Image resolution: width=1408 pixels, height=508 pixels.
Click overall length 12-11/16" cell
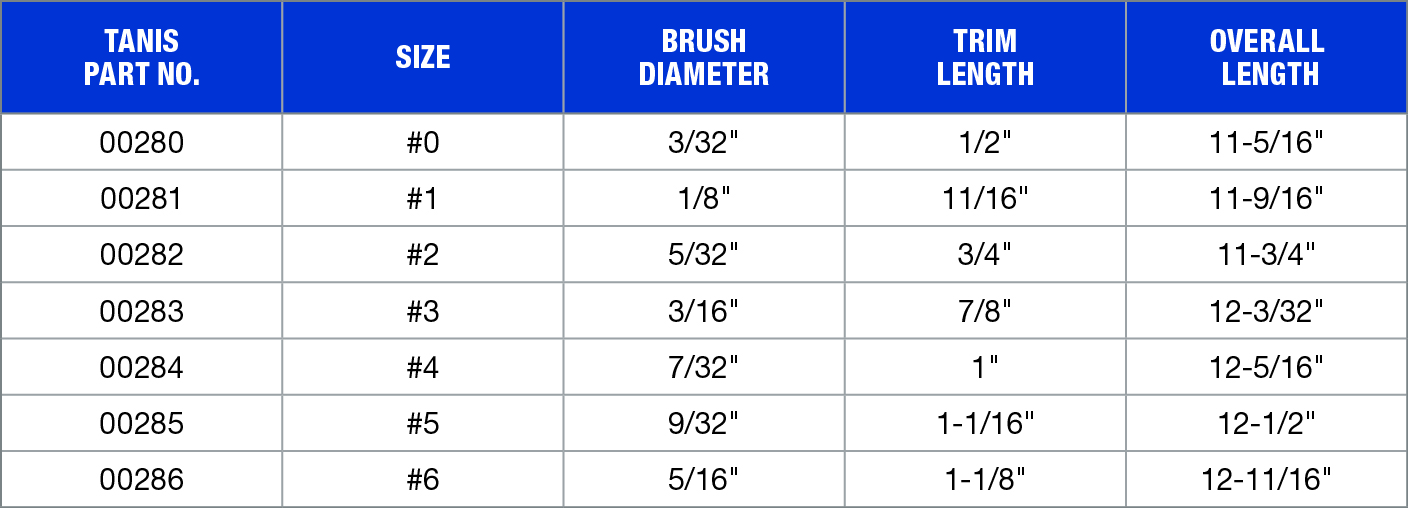[1266, 479]
